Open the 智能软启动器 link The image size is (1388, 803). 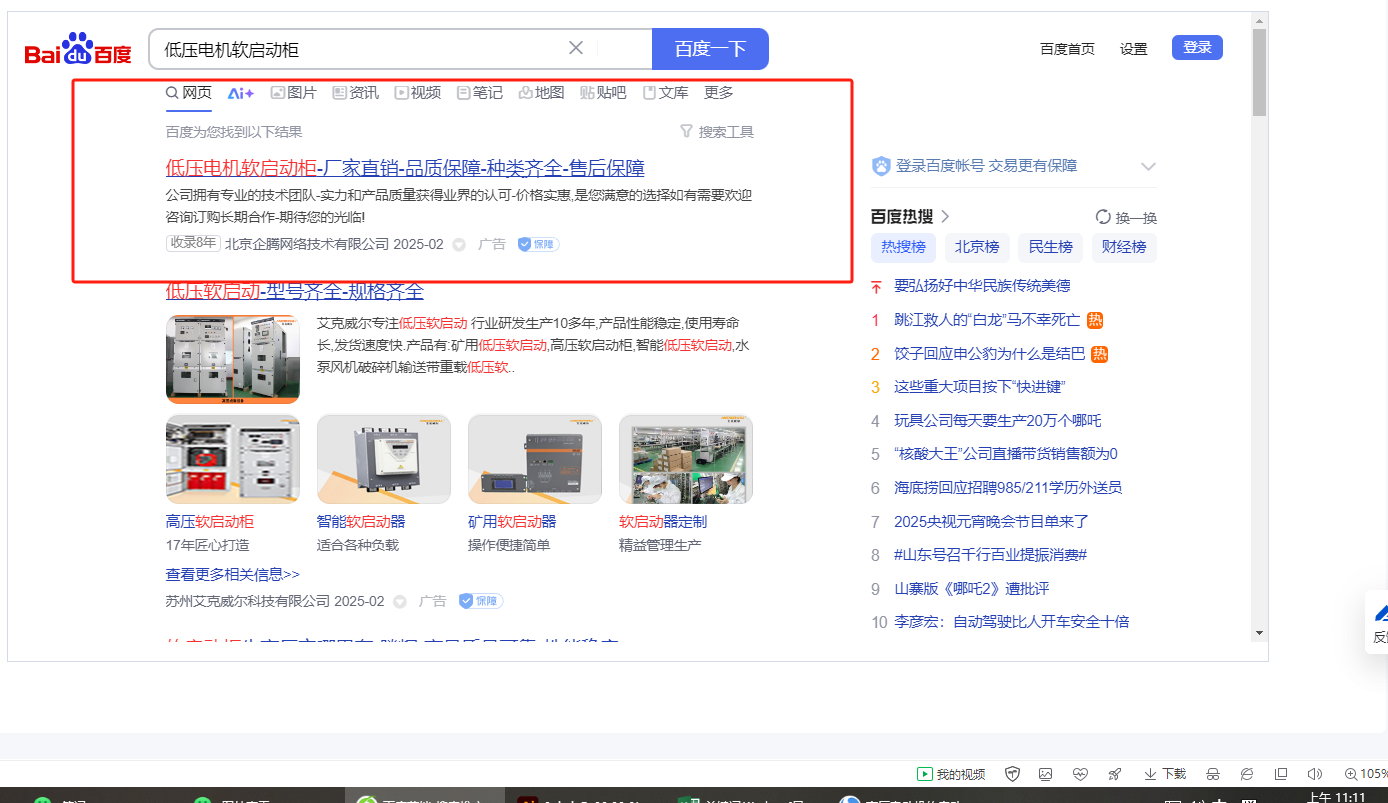(x=361, y=522)
